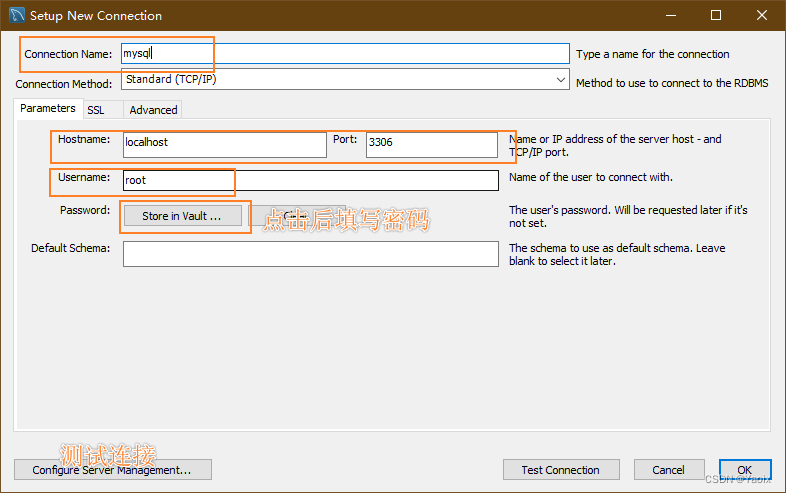Click the 'Hostname:' label

coord(84,139)
